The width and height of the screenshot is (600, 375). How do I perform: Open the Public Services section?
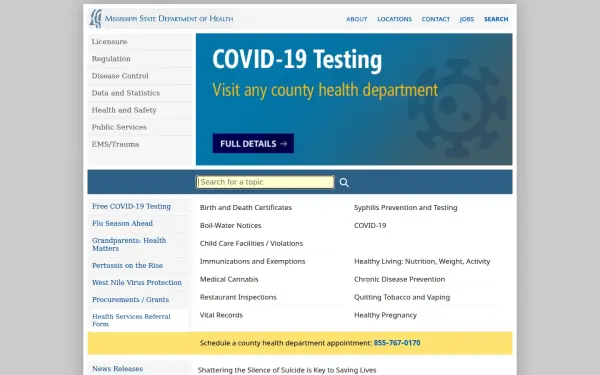tap(119, 127)
